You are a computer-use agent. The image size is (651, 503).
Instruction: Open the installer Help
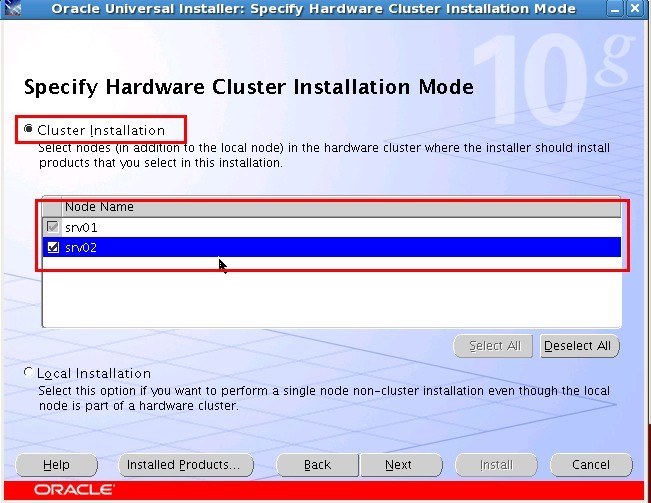click(56, 465)
